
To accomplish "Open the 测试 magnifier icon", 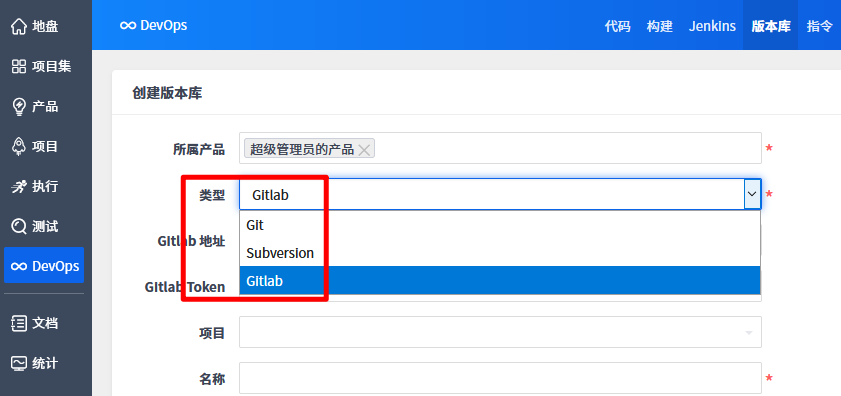I will click(x=19, y=226).
